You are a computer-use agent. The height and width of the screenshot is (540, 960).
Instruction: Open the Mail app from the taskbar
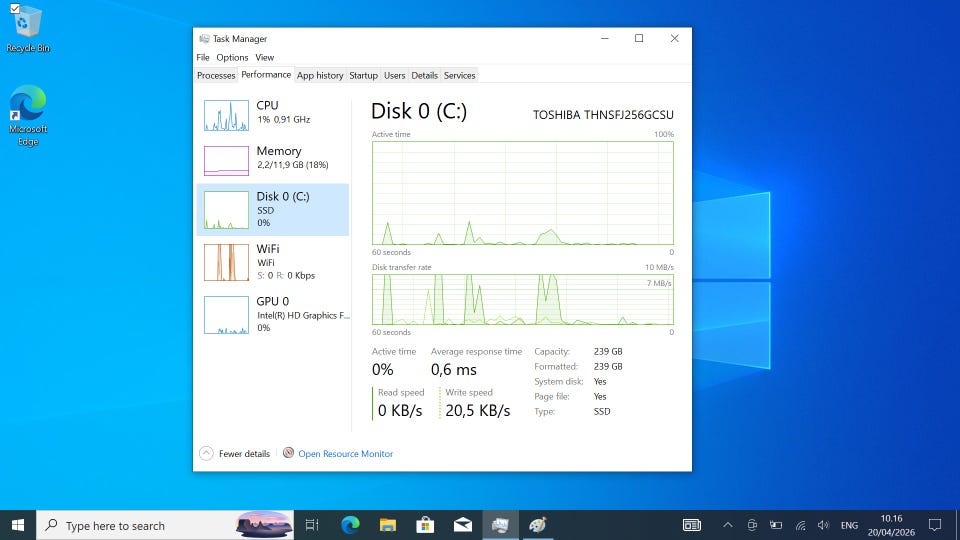(x=463, y=525)
